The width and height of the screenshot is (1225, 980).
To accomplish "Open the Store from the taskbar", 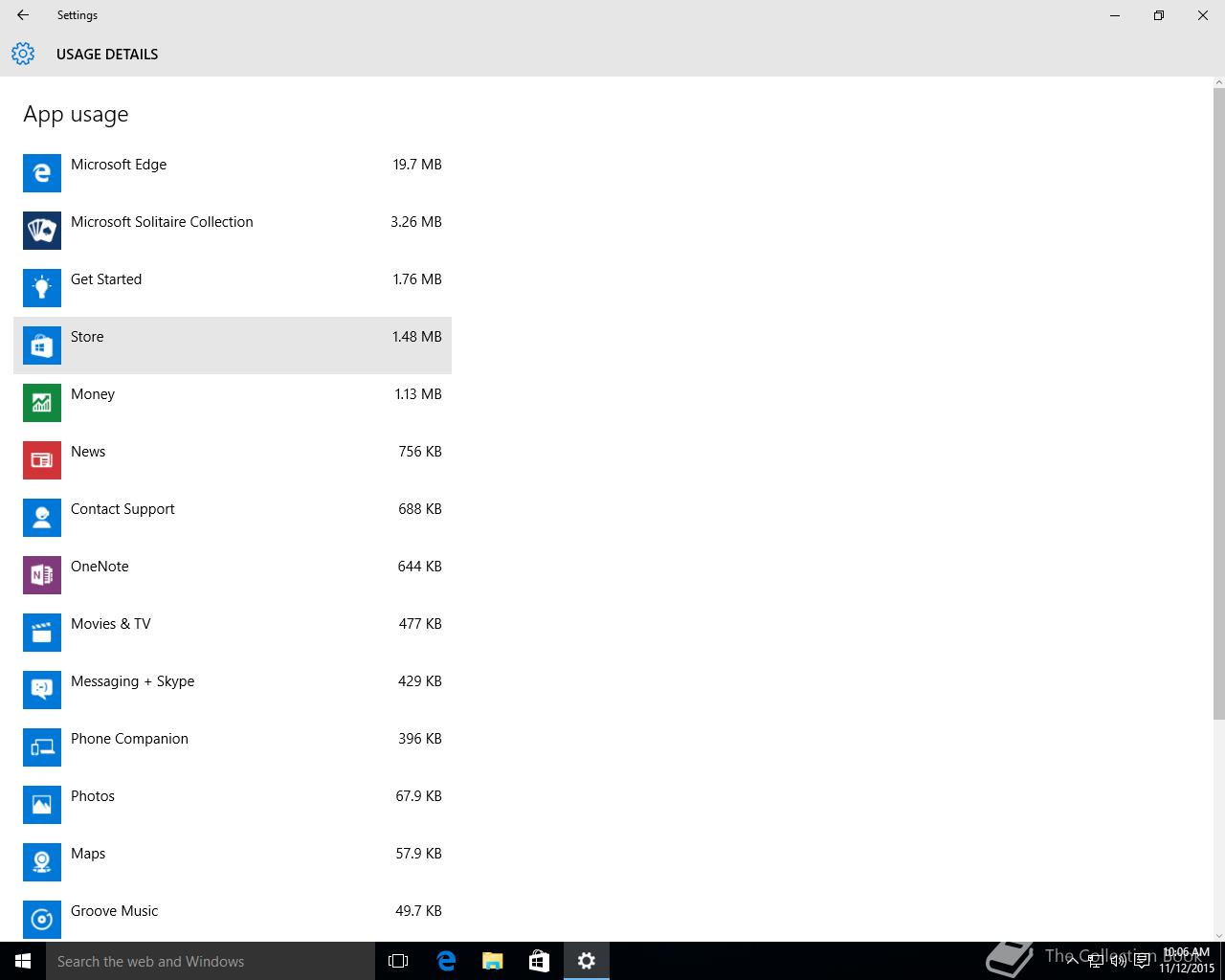I will 539,961.
